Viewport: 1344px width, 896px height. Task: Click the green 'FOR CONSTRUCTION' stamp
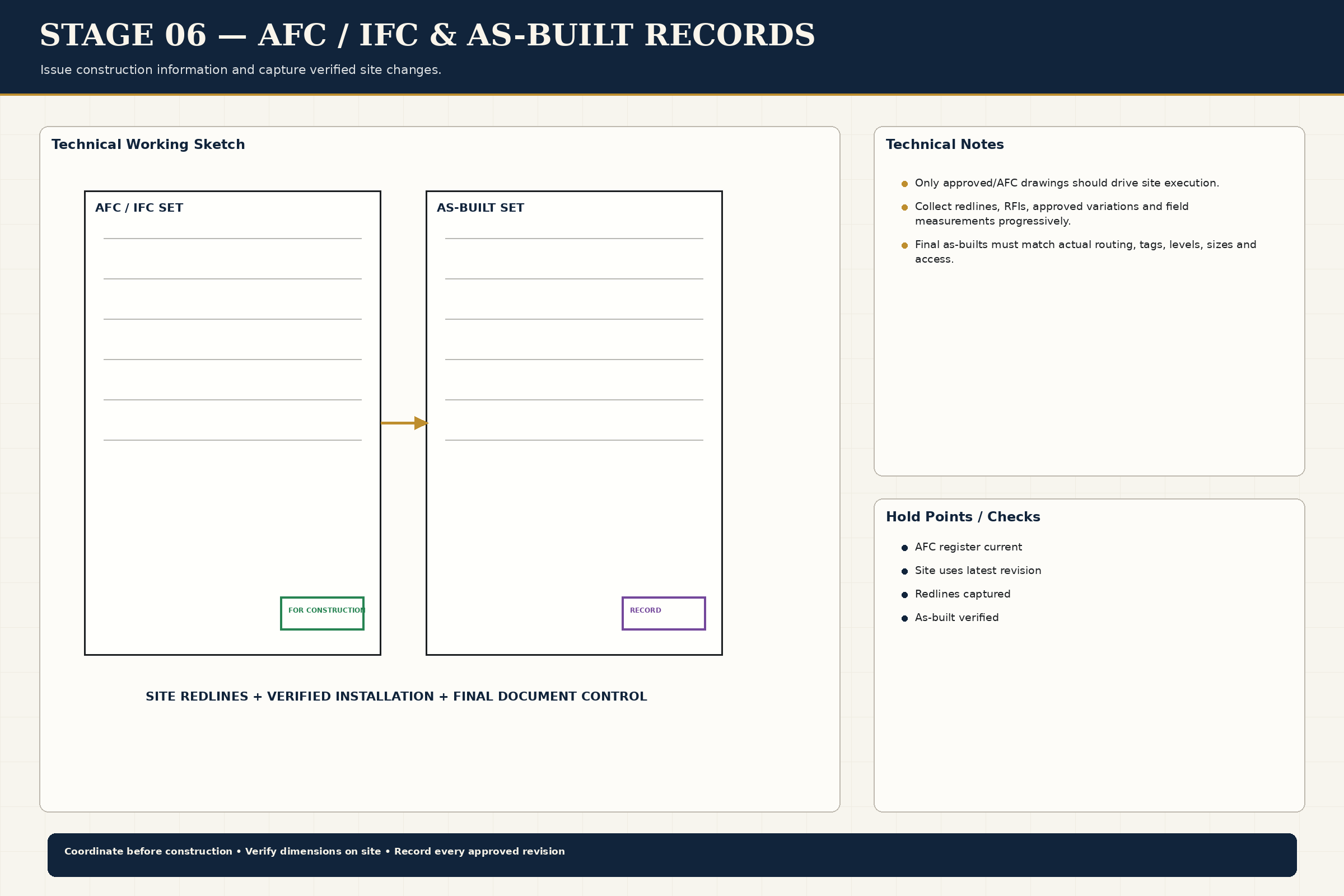tap(323, 613)
